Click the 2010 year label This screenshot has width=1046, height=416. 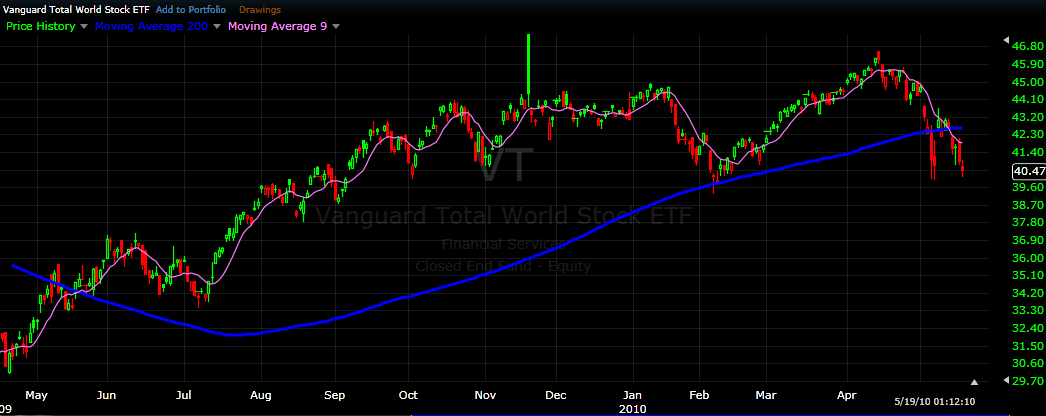(x=632, y=409)
